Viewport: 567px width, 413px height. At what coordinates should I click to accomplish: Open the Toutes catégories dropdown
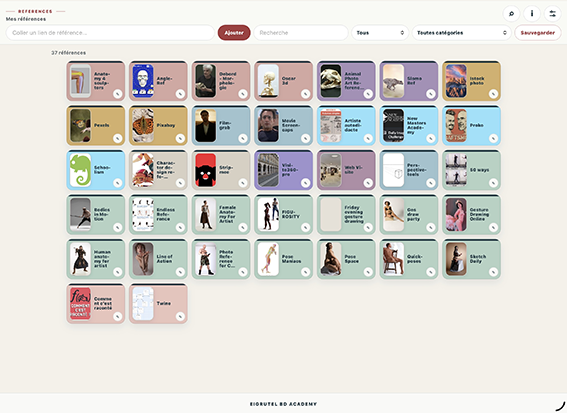tap(462, 33)
